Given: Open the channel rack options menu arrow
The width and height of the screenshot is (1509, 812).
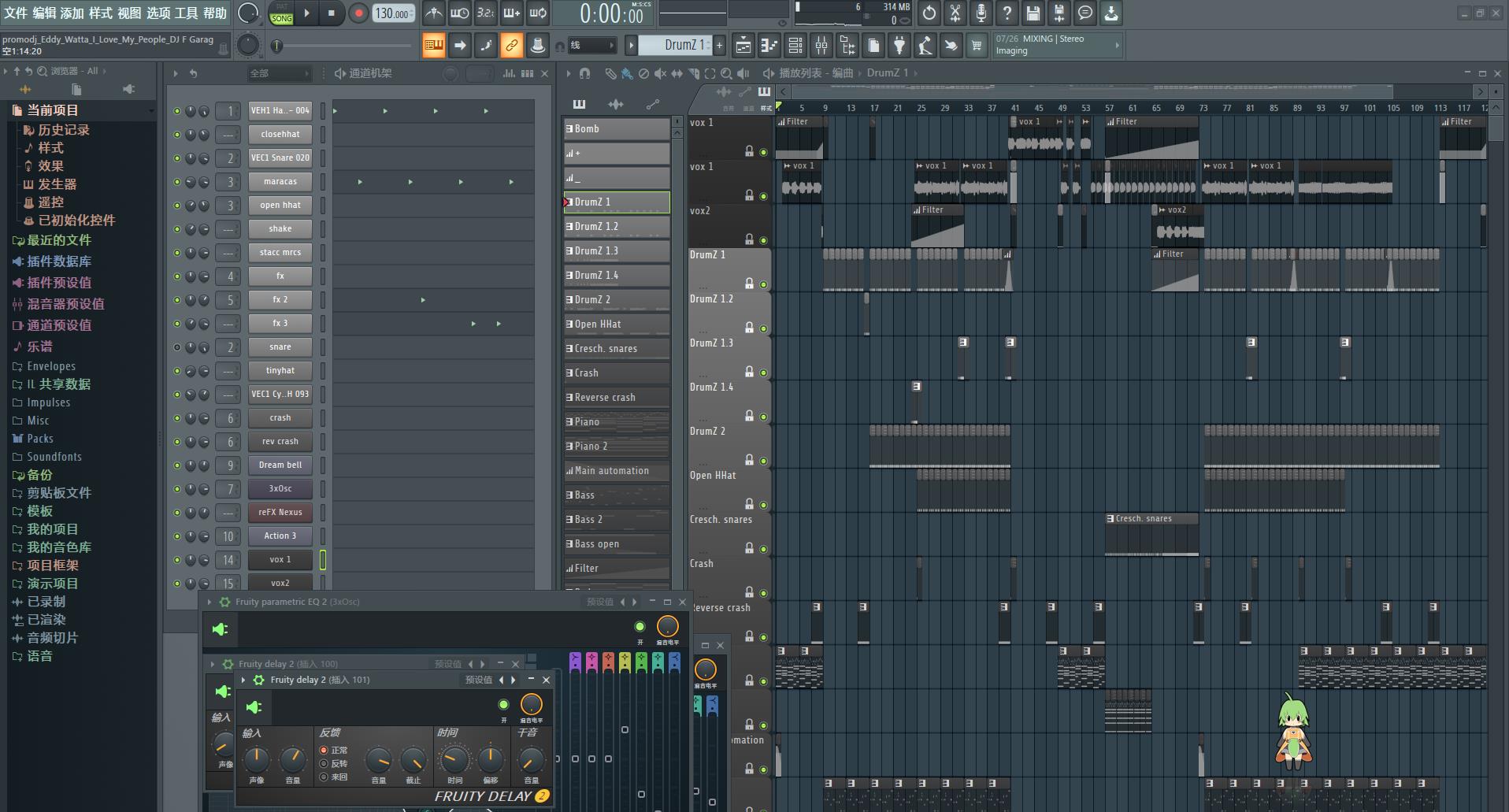Looking at the screenshot, I should pos(176,73).
